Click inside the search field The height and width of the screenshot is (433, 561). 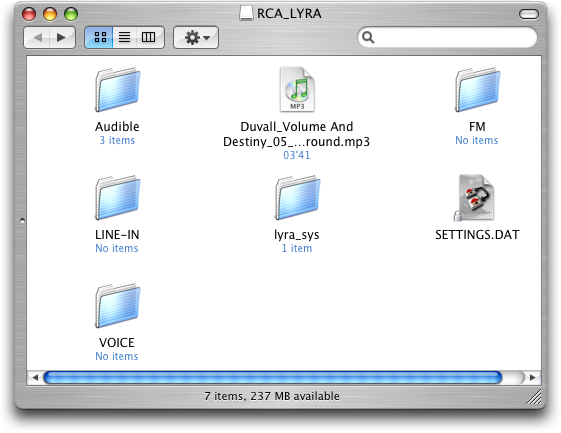click(x=454, y=37)
